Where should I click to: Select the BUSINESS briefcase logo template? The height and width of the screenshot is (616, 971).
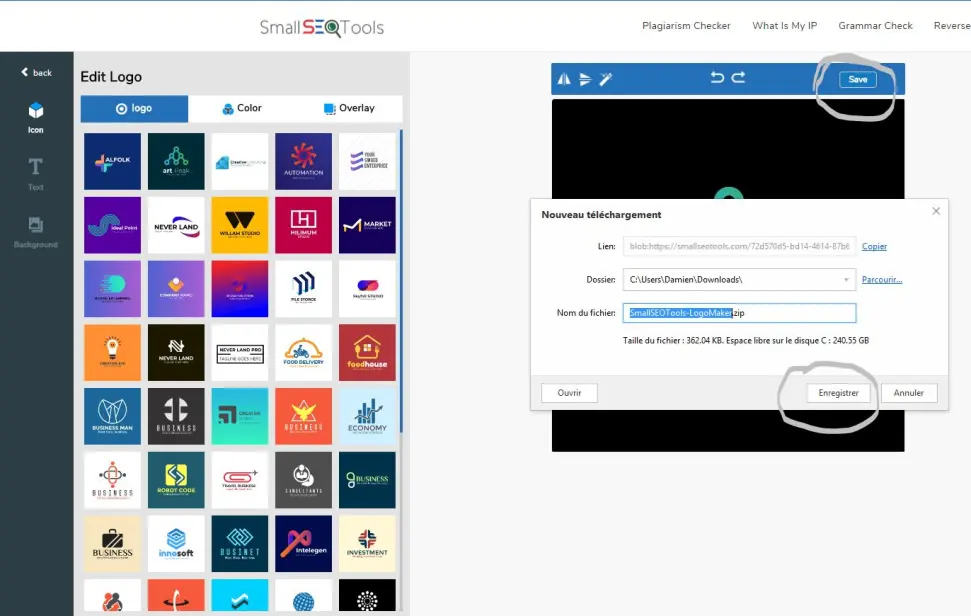coord(112,544)
